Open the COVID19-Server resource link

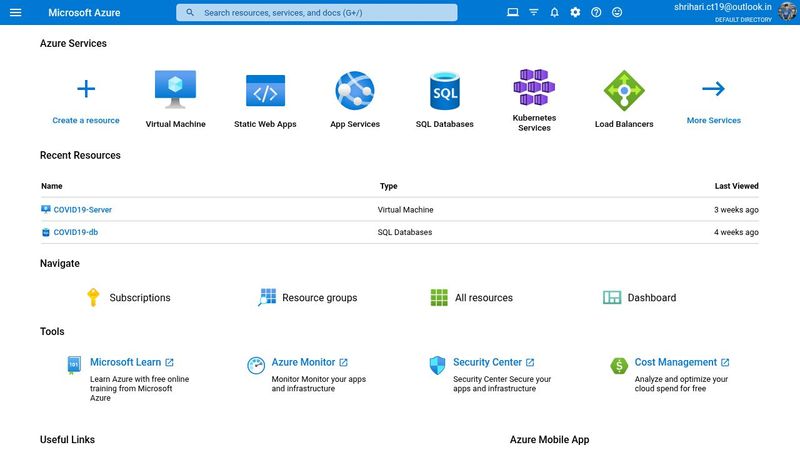(x=83, y=210)
